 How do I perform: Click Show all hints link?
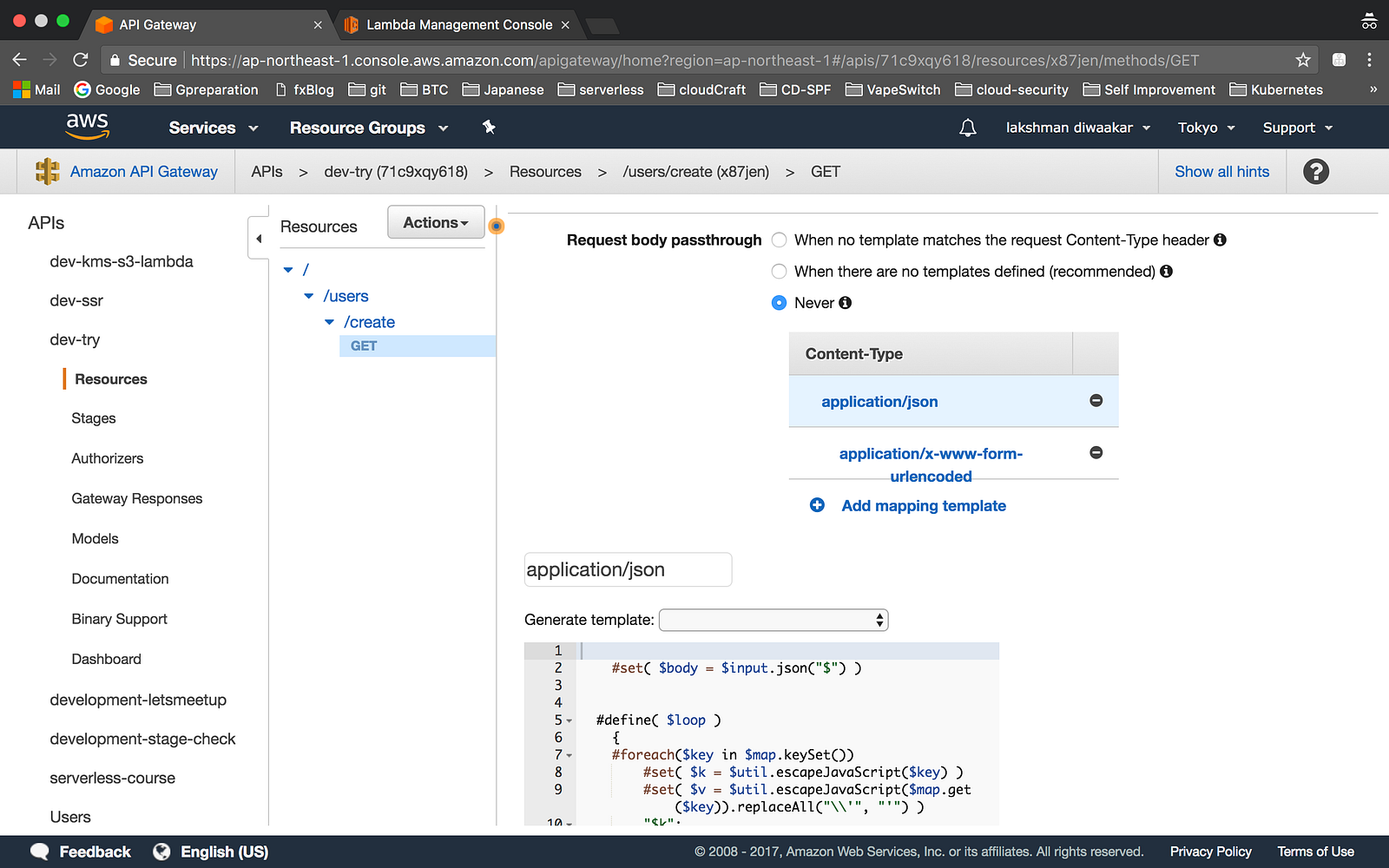click(x=1221, y=172)
